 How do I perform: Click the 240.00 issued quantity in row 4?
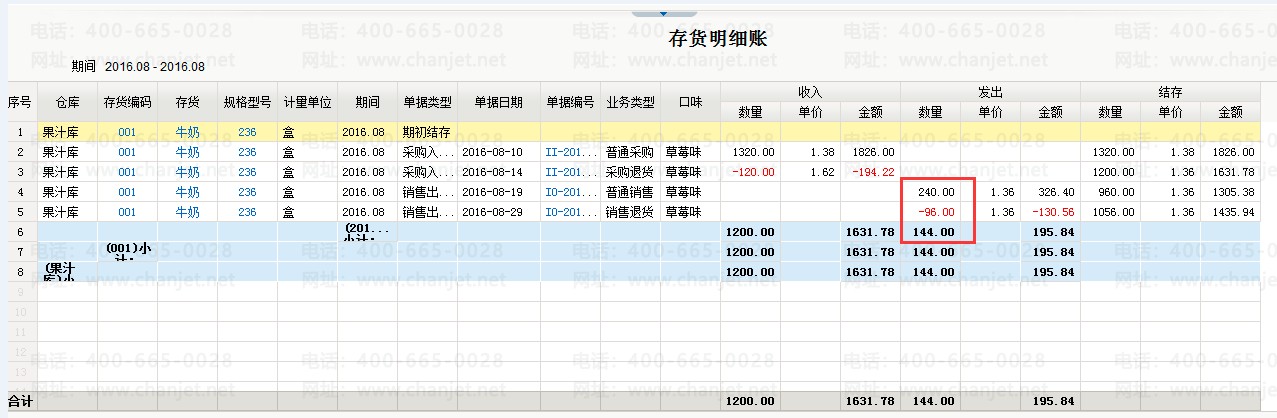coord(938,192)
